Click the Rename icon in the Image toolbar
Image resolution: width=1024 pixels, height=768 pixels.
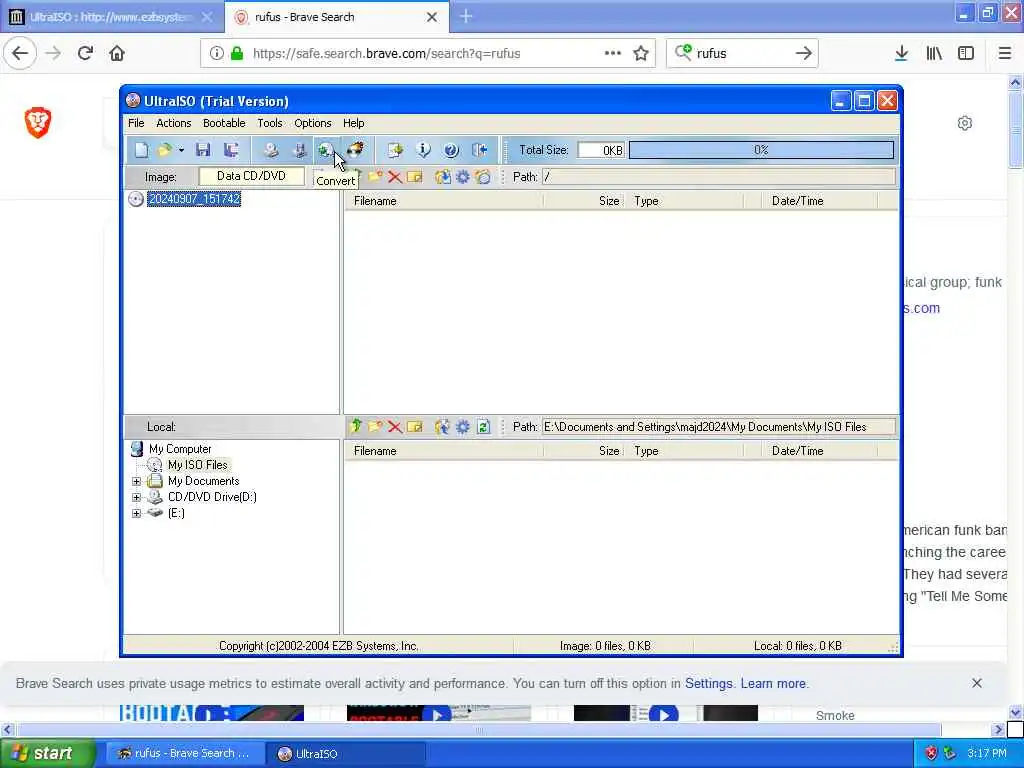pos(415,176)
